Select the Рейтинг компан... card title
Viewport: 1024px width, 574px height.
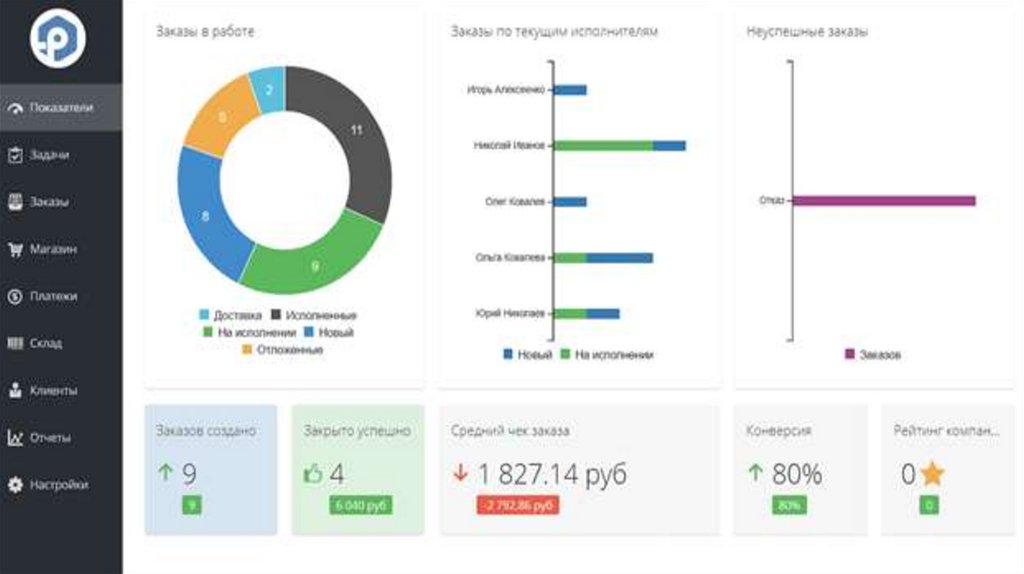(946, 430)
